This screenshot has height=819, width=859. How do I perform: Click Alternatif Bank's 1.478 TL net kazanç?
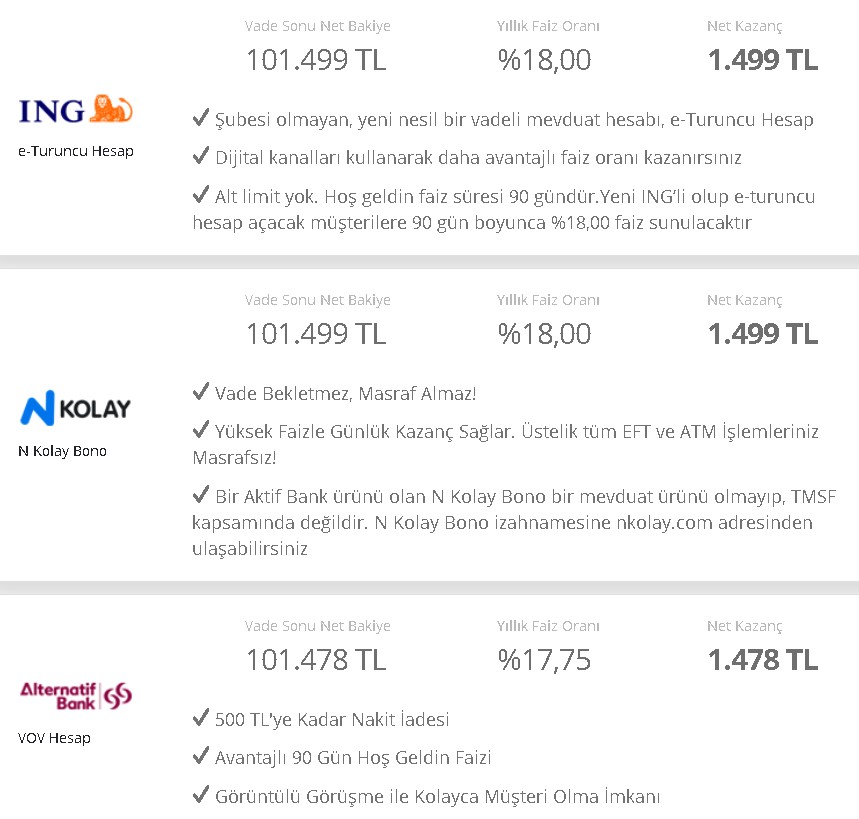763,660
